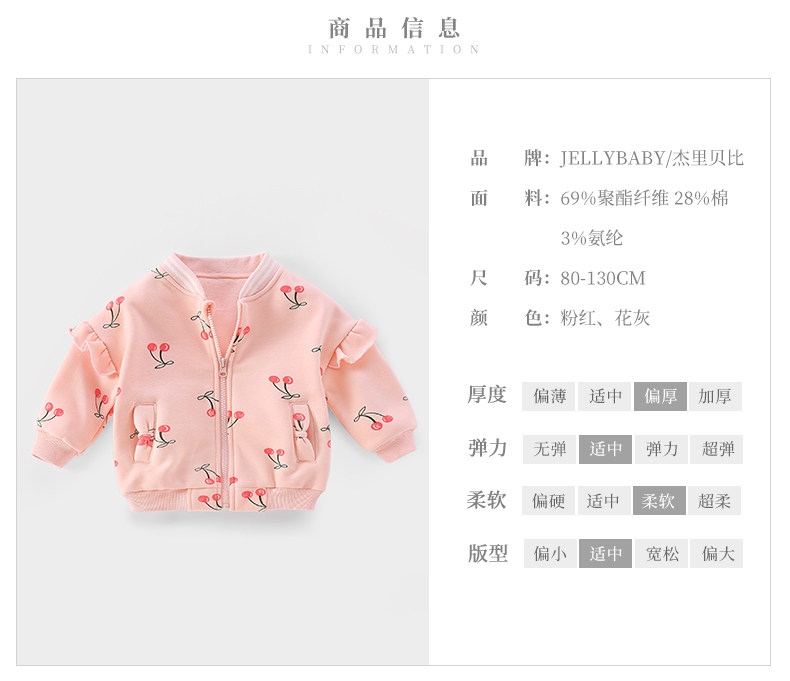The width and height of the screenshot is (790, 681).
Task: Choose the highlighted 适中 fit box
Action: coord(605,554)
